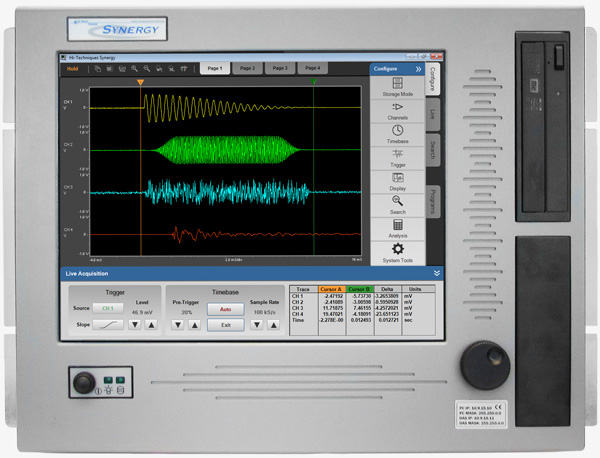This screenshot has height=458, width=600.
Task: Click the orange Cursor A marker
Action: pyautogui.click(x=141, y=80)
